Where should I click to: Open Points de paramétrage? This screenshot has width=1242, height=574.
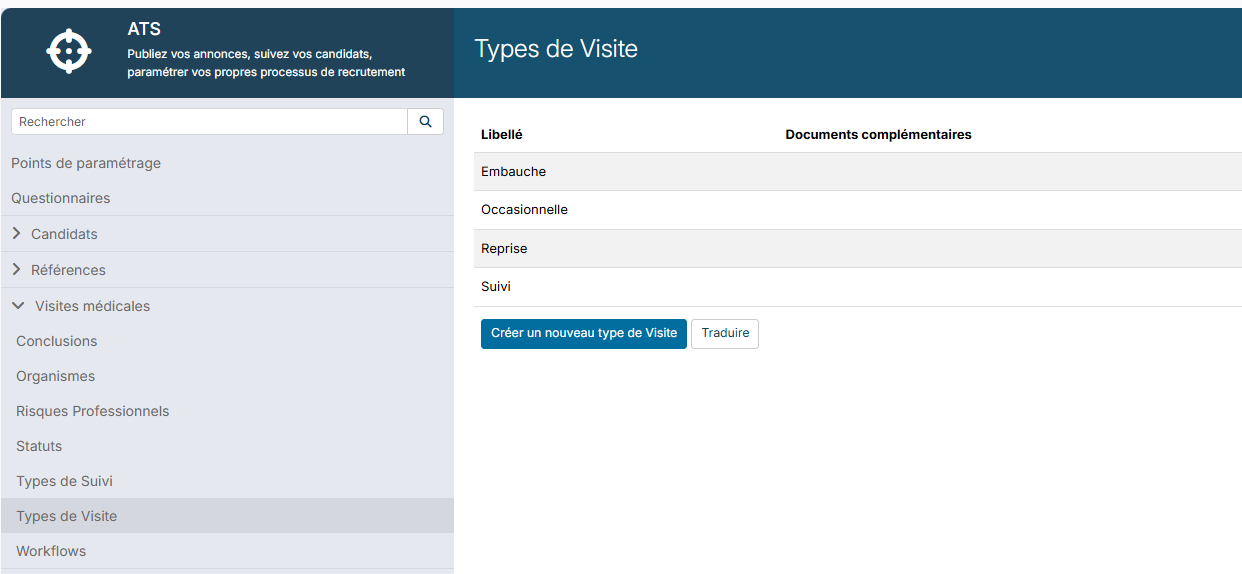click(x=86, y=163)
